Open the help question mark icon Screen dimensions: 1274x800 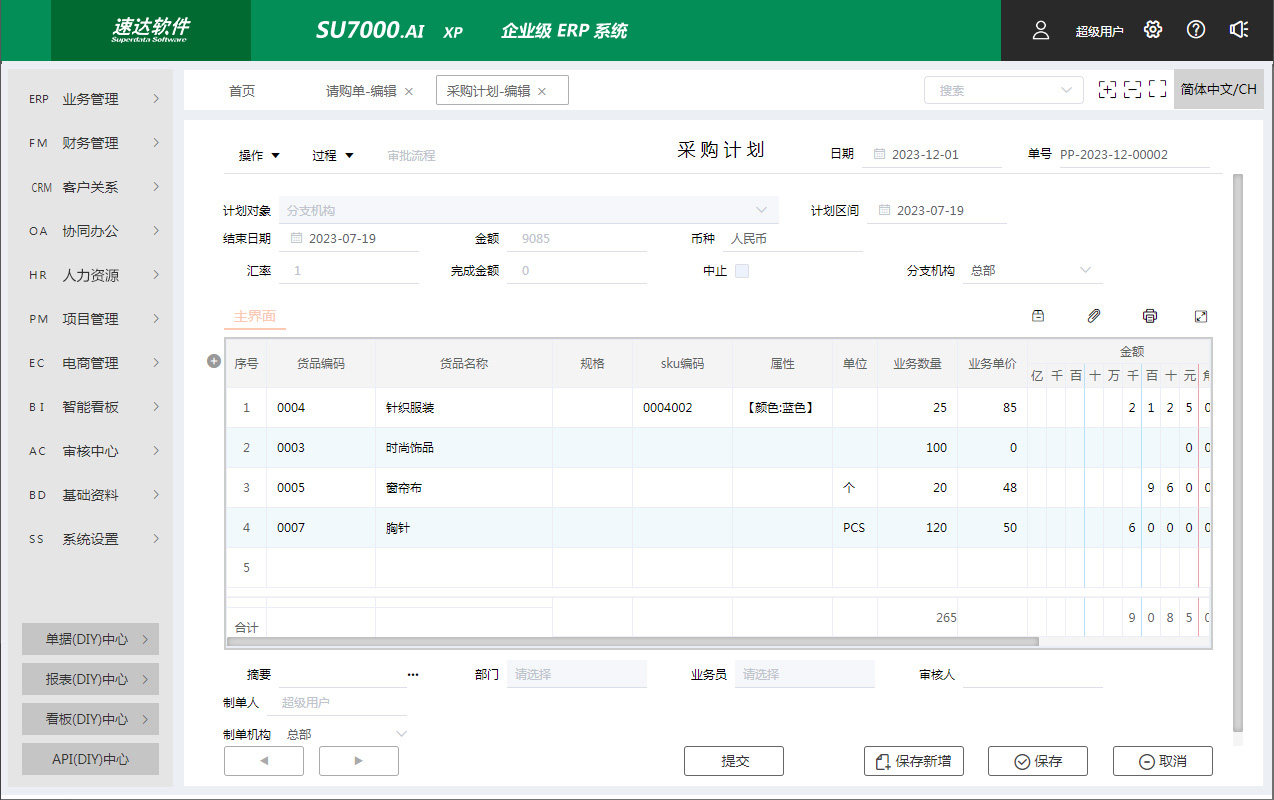[1196, 30]
